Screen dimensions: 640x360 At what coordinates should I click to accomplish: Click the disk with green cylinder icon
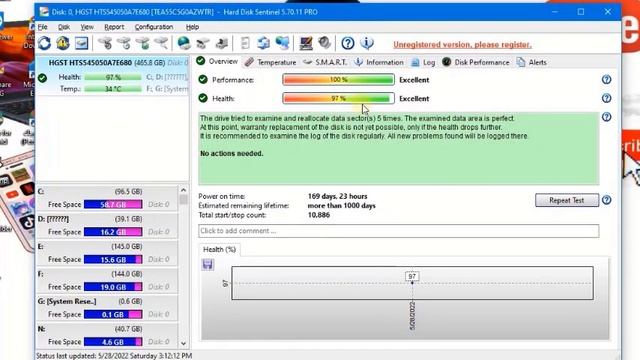[142, 43]
